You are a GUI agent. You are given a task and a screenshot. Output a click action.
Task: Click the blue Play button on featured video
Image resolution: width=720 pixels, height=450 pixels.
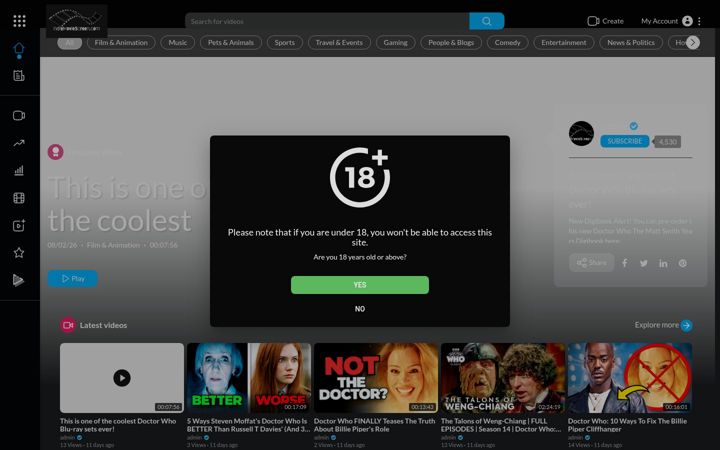(73, 279)
